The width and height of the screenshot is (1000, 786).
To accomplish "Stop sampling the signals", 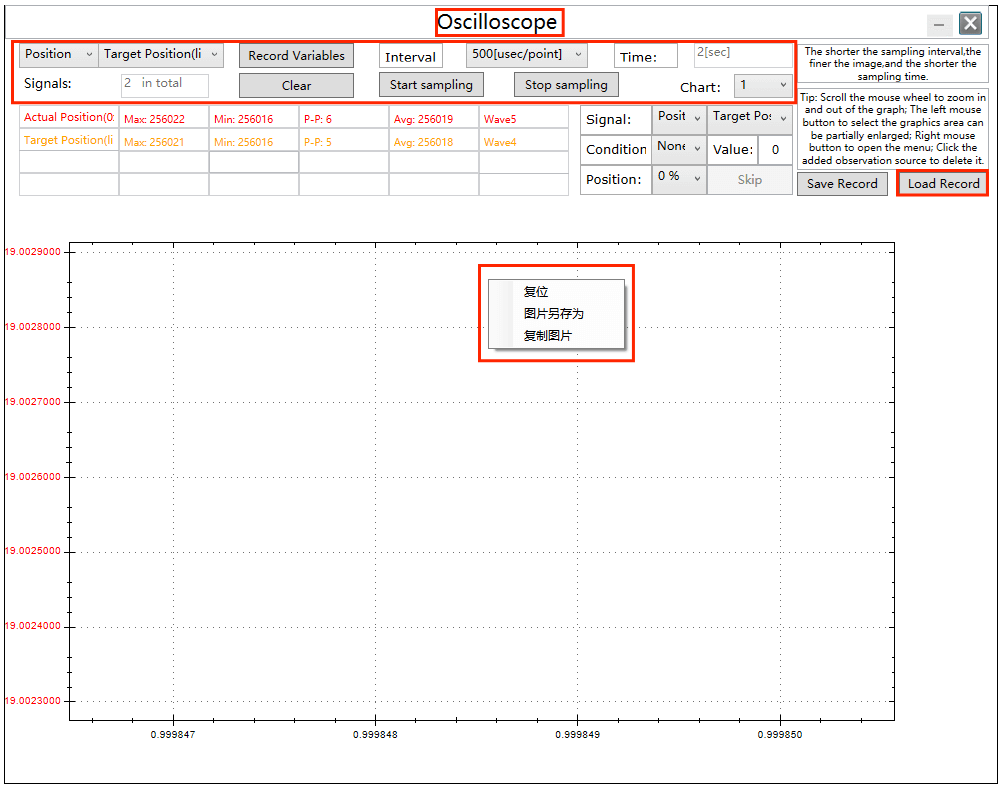I will (x=566, y=85).
